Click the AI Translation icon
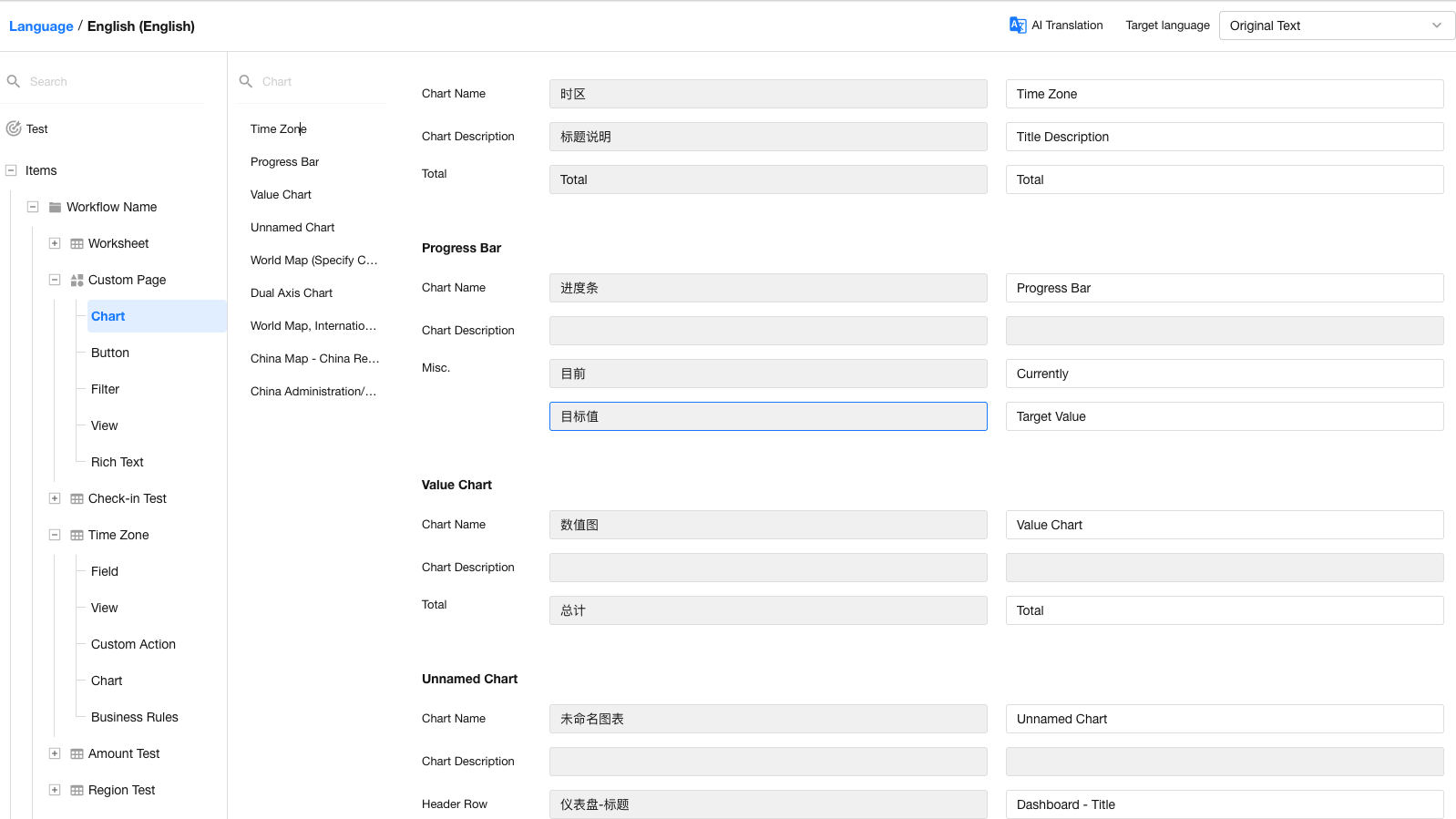The height and width of the screenshot is (819, 1456). (x=1017, y=26)
